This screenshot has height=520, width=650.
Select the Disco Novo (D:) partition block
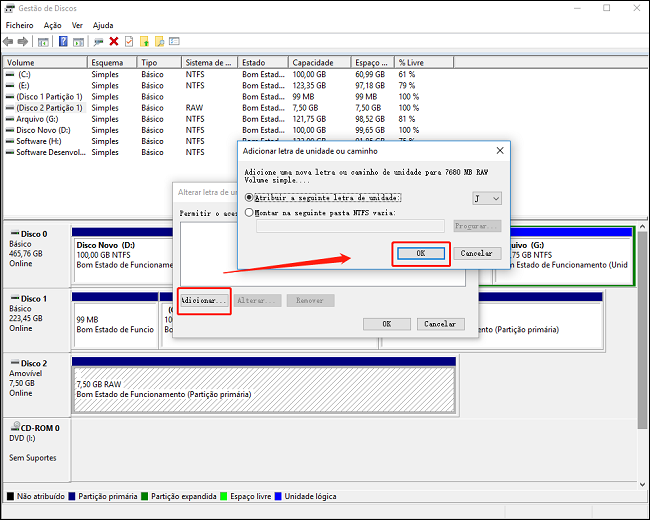[123, 260]
